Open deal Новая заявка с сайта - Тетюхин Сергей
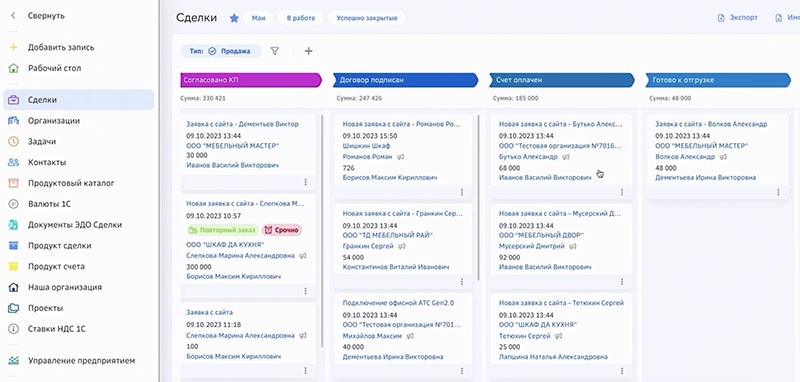This screenshot has height=382, width=800. pos(561,303)
